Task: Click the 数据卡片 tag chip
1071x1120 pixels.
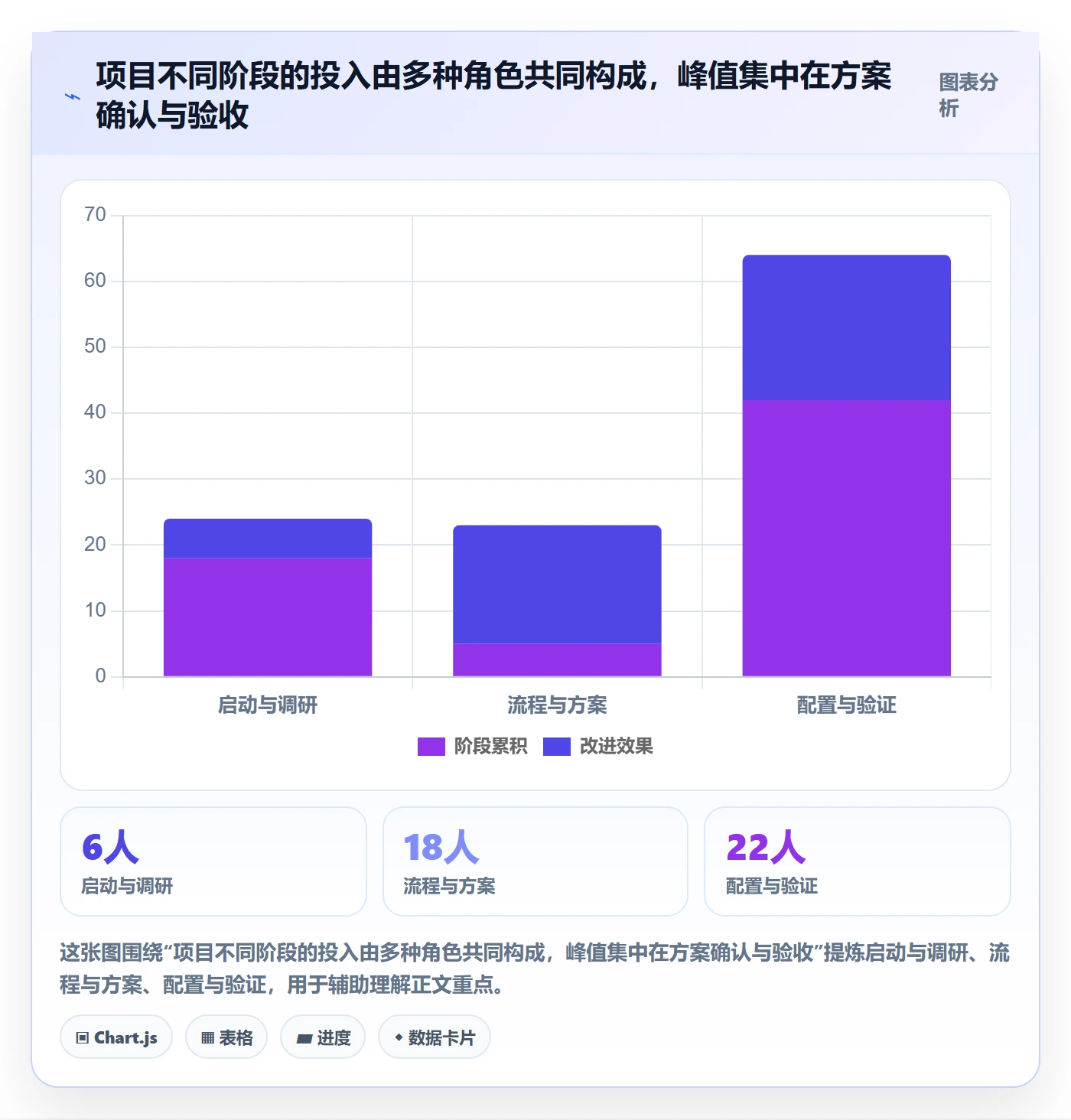Action: [x=435, y=1037]
